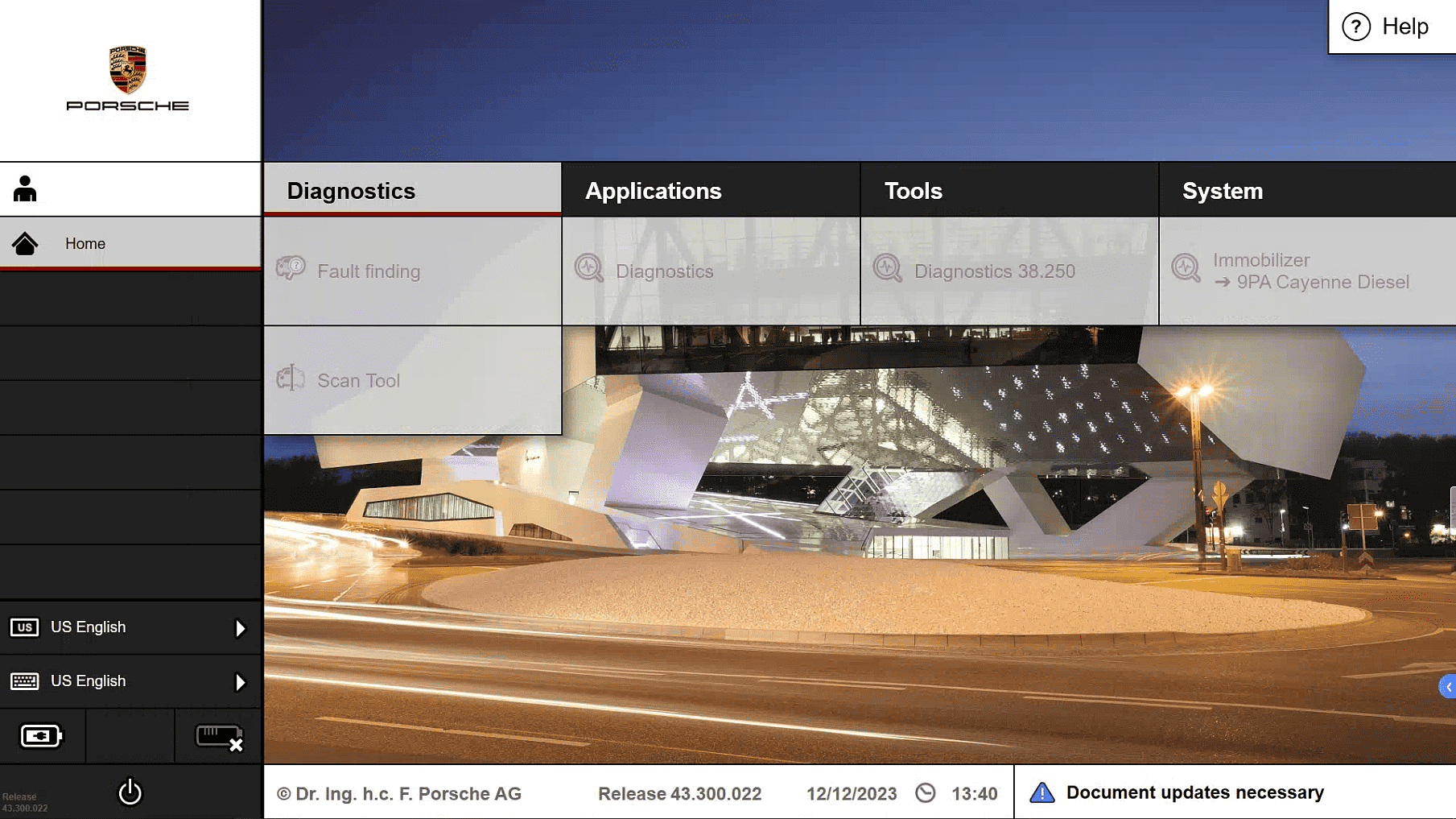Click the Document updates necessary notice

tap(1194, 792)
